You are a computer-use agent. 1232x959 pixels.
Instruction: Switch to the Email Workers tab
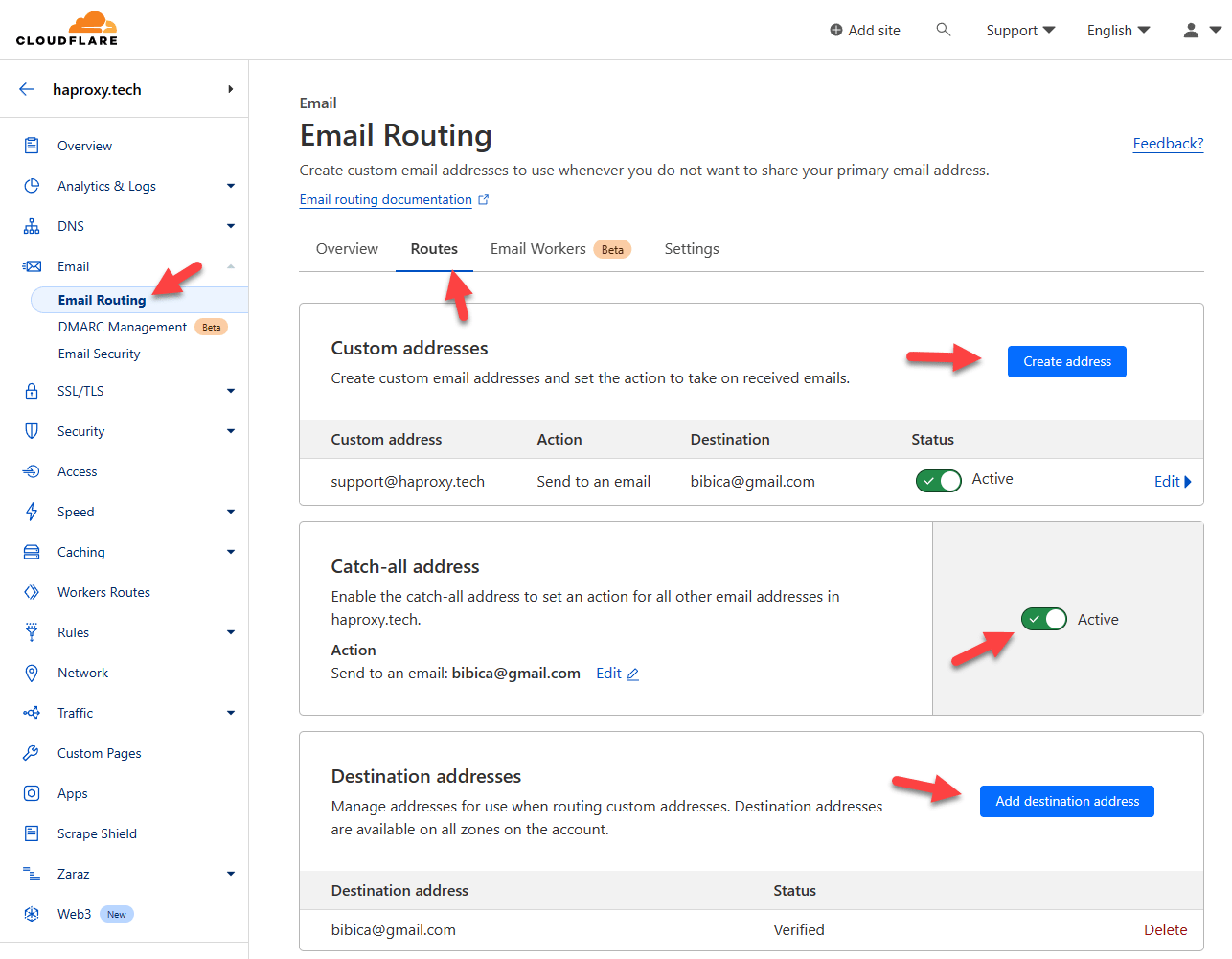click(538, 249)
